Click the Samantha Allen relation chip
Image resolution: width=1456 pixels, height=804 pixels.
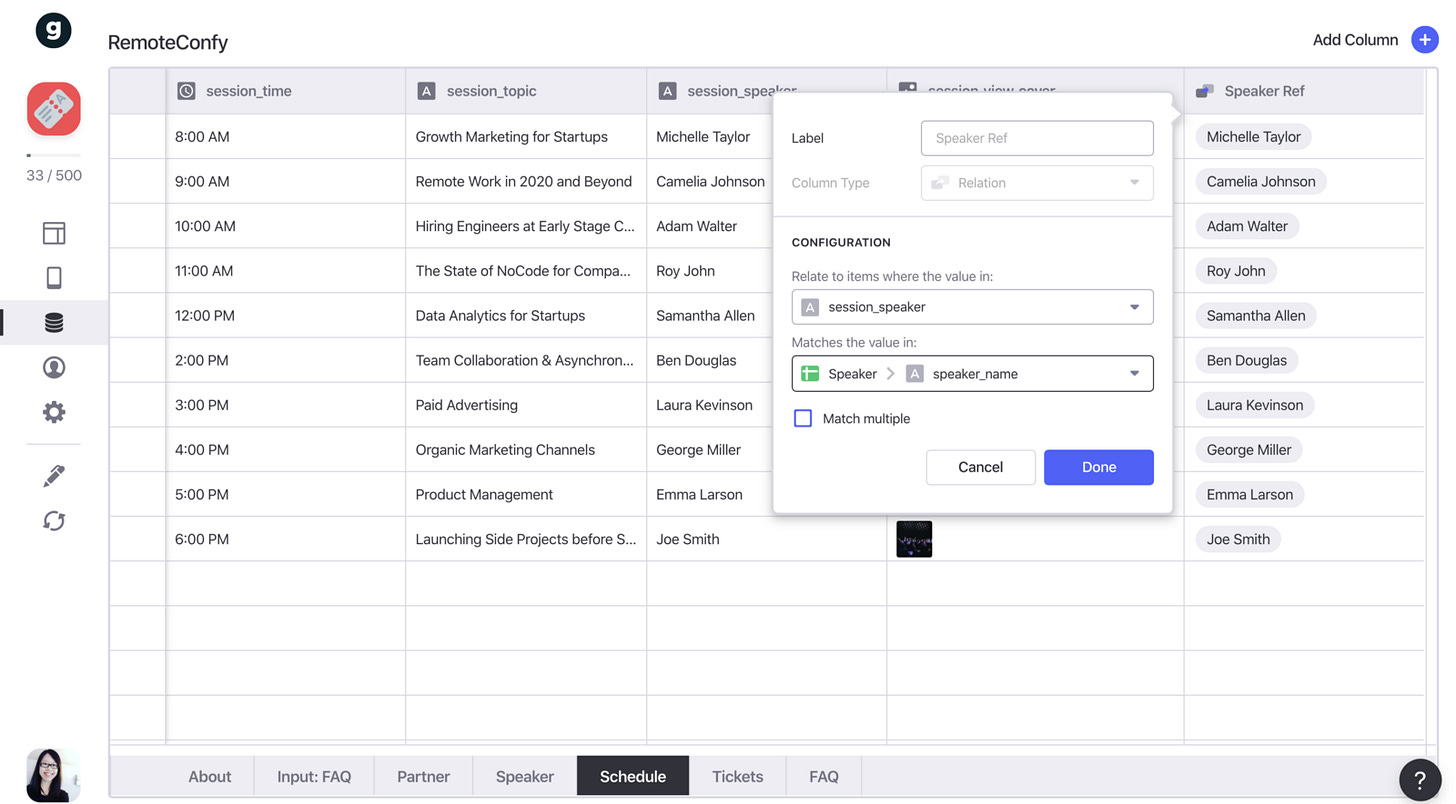pos(1256,316)
